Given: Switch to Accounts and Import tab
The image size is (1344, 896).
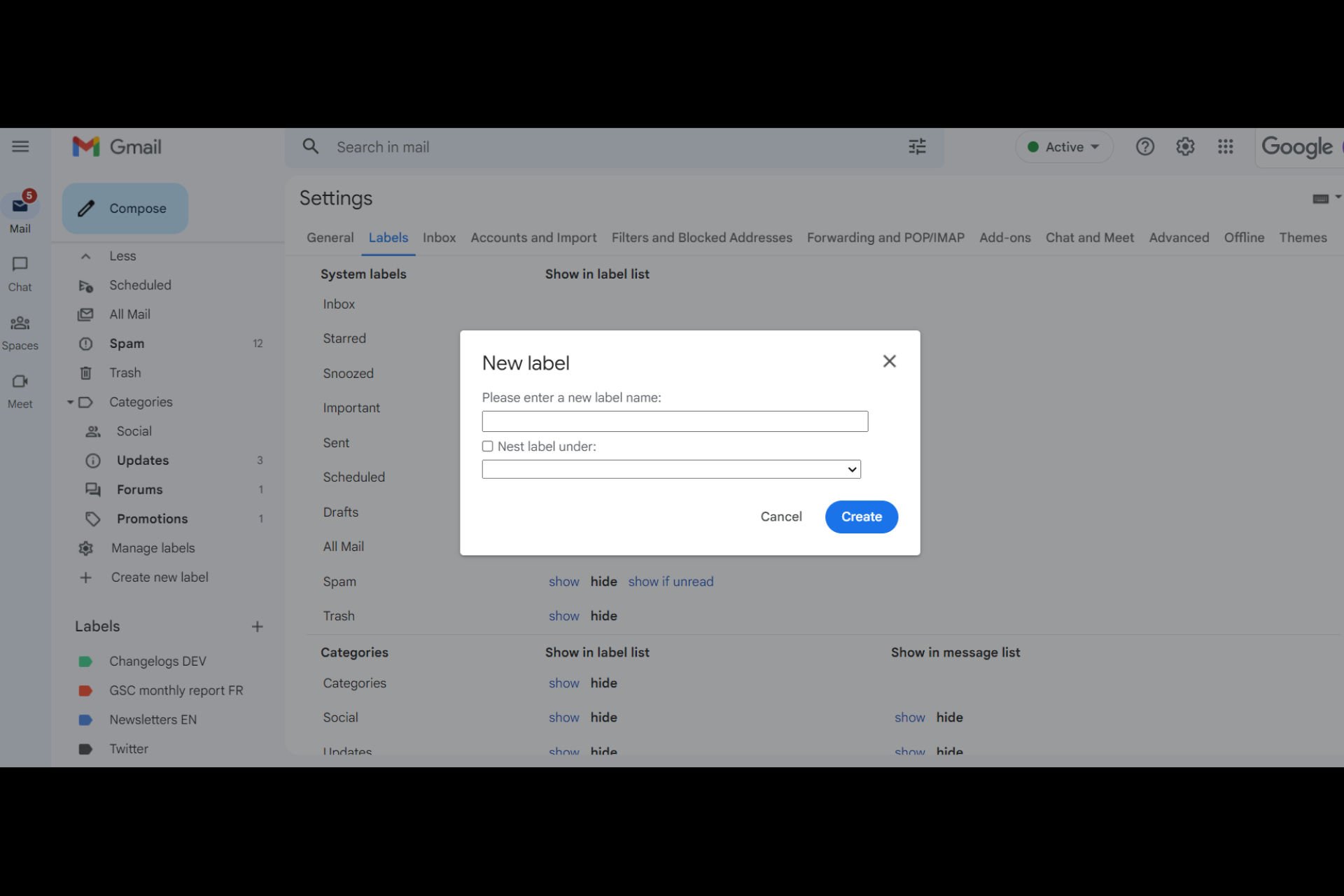Looking at the screenshot, I should [533, 237].
